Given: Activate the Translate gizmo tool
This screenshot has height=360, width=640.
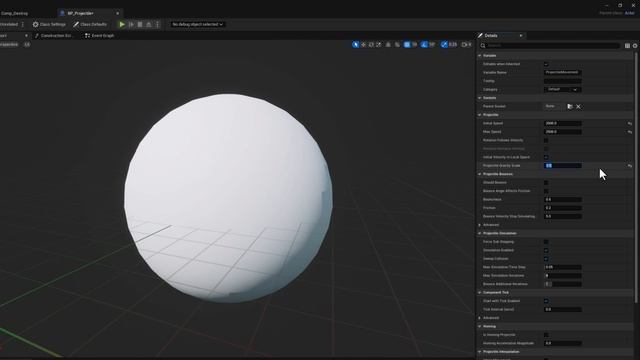Looking at the screenshot, I should [363, 44].
